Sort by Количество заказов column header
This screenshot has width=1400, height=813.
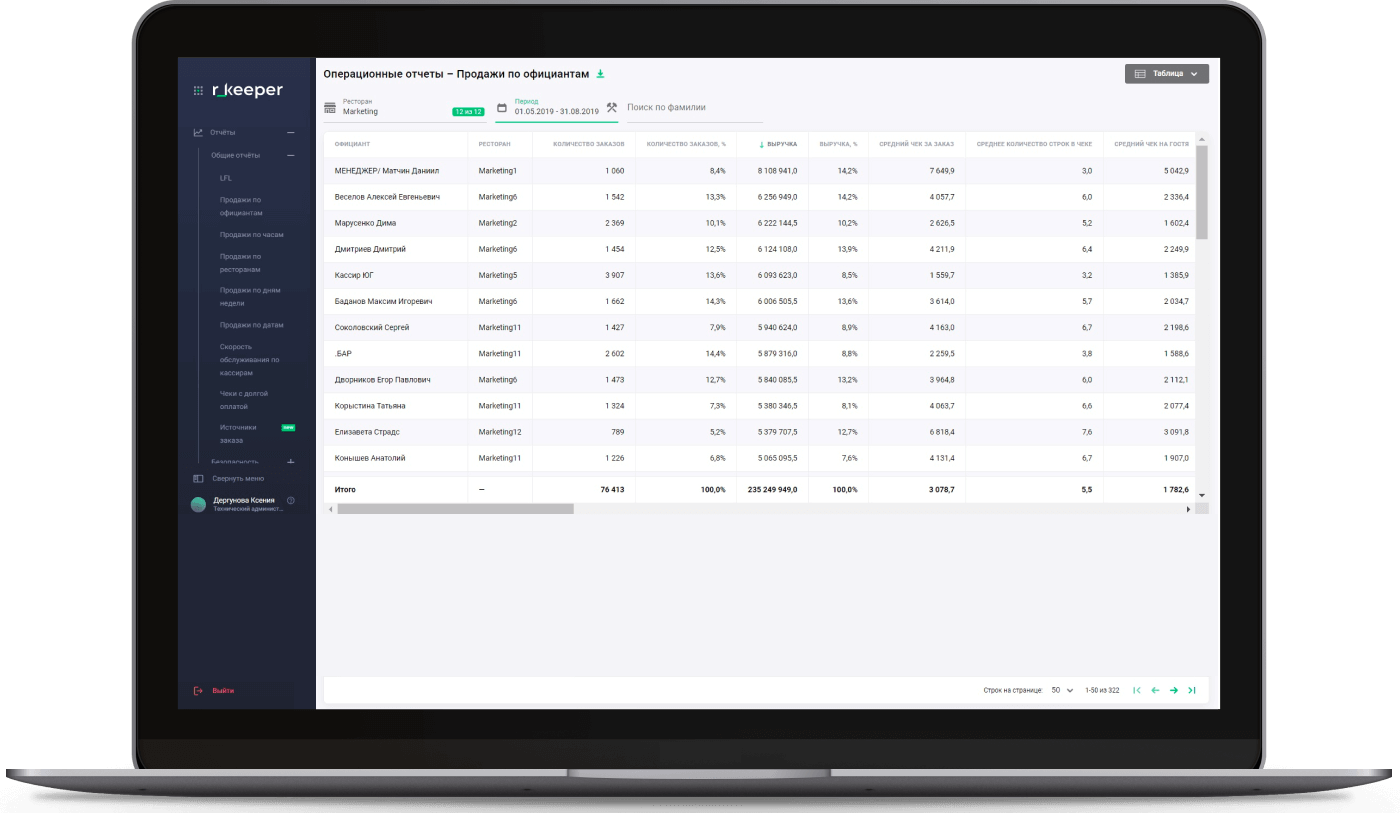coord(588,144)
